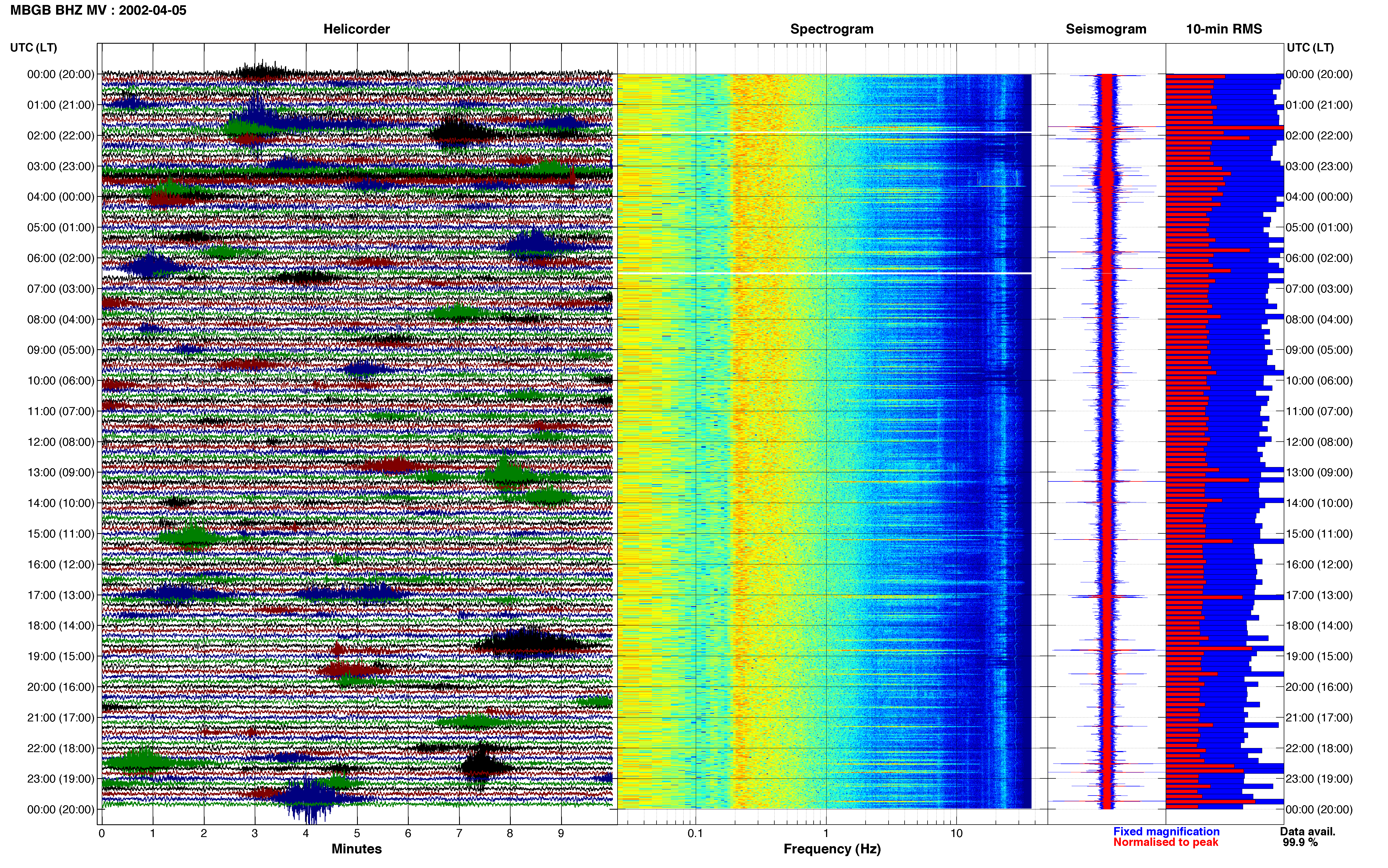Image resolution: width=1388 pixels, height=868 pixels.
Task: Click the 0.1 tick on Frequency axis
Action: (695, 833)
